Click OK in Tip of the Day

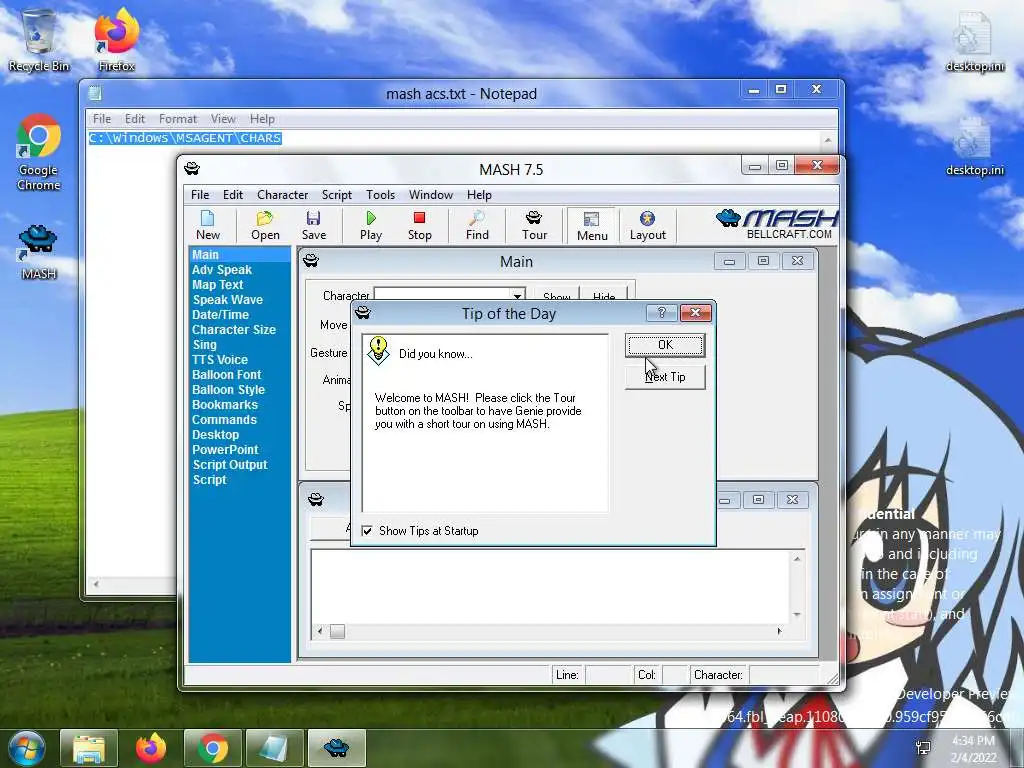tap(665, 345)
